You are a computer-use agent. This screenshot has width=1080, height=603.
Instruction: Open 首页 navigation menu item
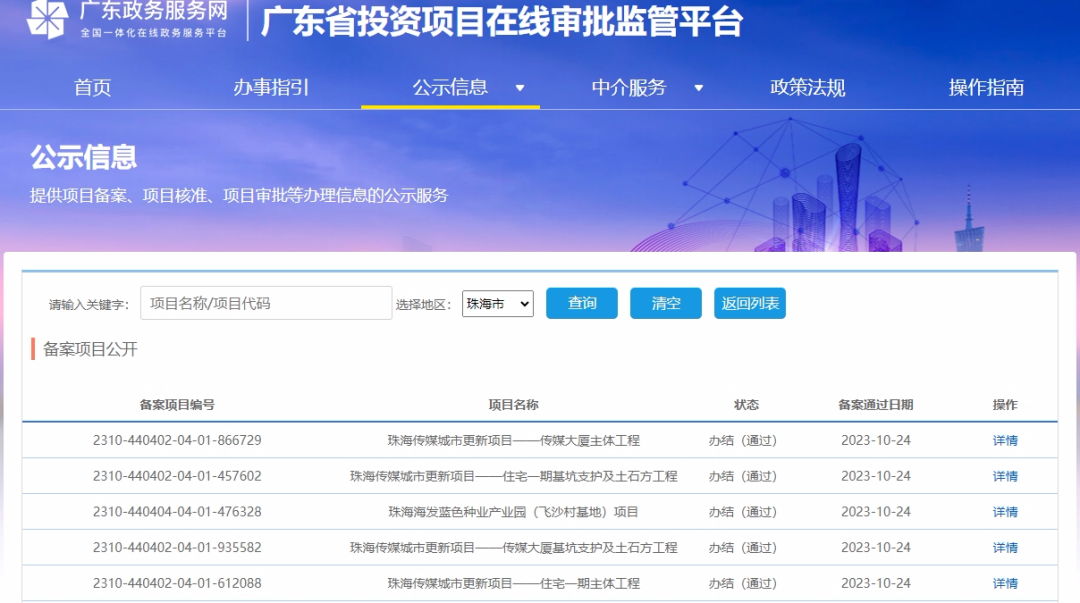tap(92, 88)
